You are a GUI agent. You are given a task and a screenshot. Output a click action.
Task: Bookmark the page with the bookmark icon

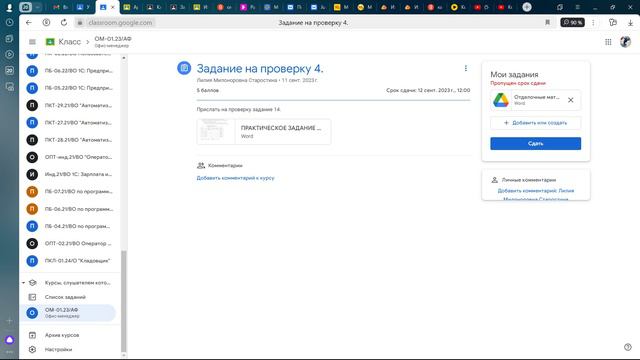click(547, 22)
